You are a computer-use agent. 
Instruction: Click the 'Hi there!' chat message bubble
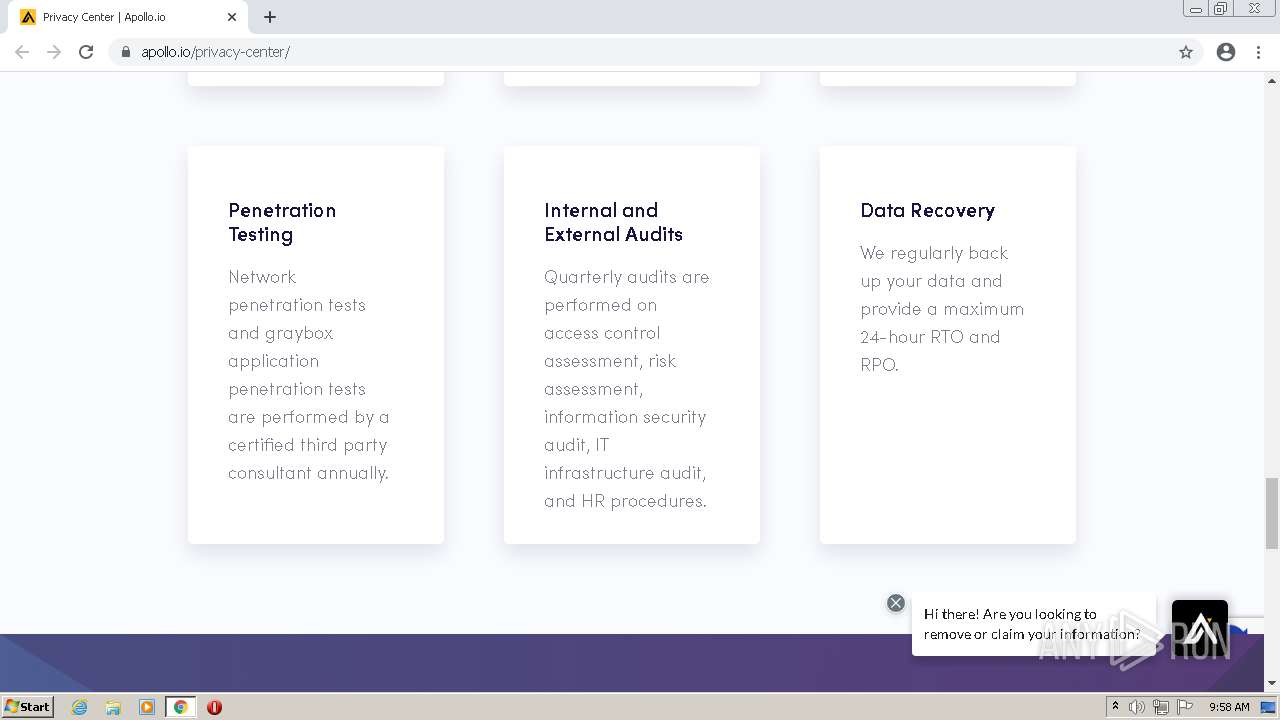click(x=1034, y=624)
